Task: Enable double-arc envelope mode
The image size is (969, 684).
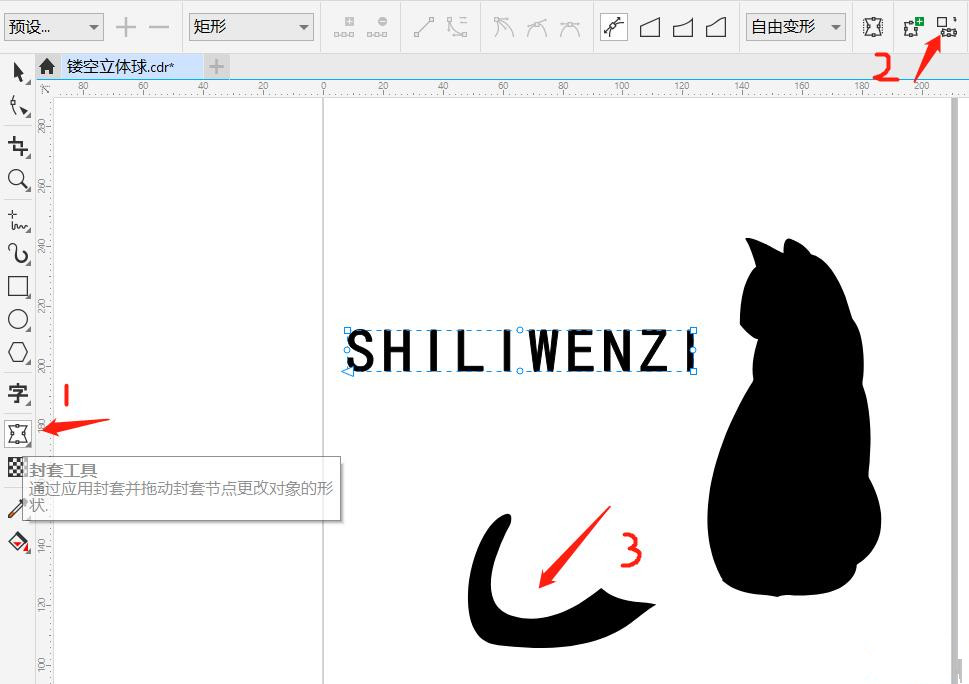Action: 716,27
